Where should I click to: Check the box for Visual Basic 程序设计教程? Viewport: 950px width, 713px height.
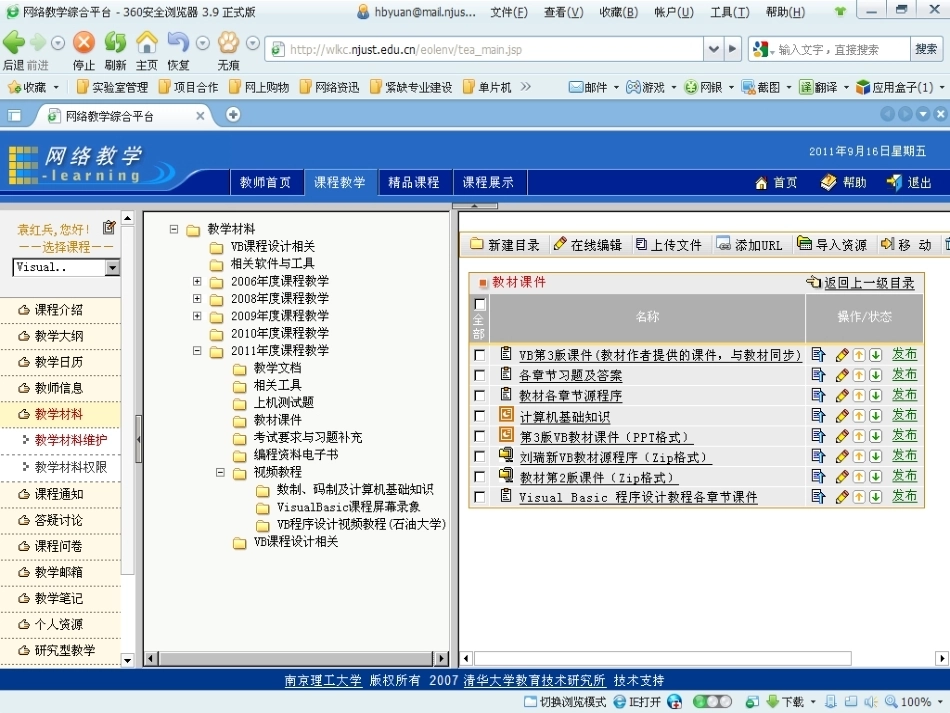480,497
